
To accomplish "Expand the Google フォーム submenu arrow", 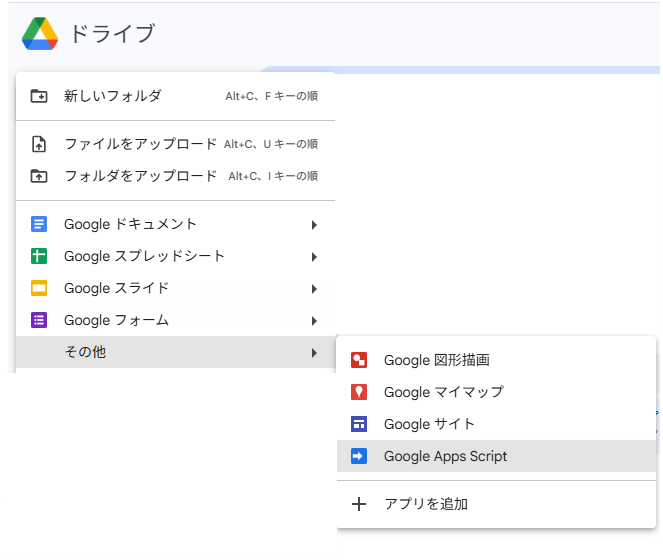I will click(x=314, y=321).
